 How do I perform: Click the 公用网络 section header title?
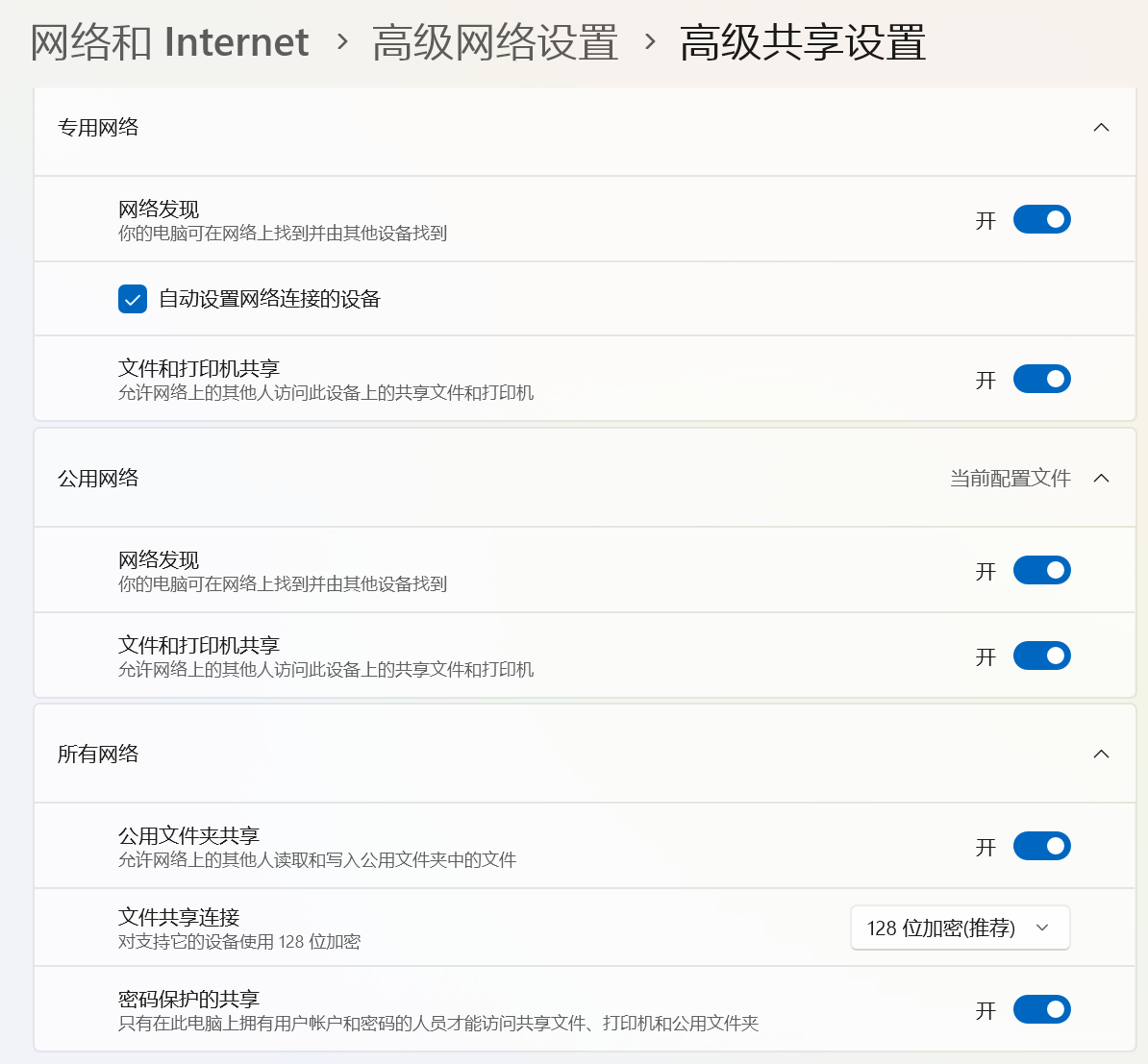[98, 479]
